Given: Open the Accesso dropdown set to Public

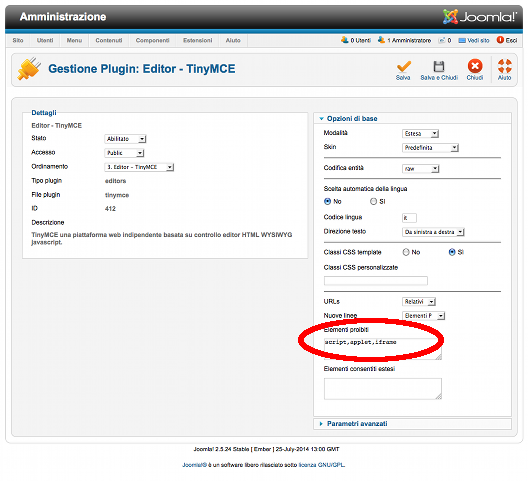Looking at the screenshot, I should [124, 153].
